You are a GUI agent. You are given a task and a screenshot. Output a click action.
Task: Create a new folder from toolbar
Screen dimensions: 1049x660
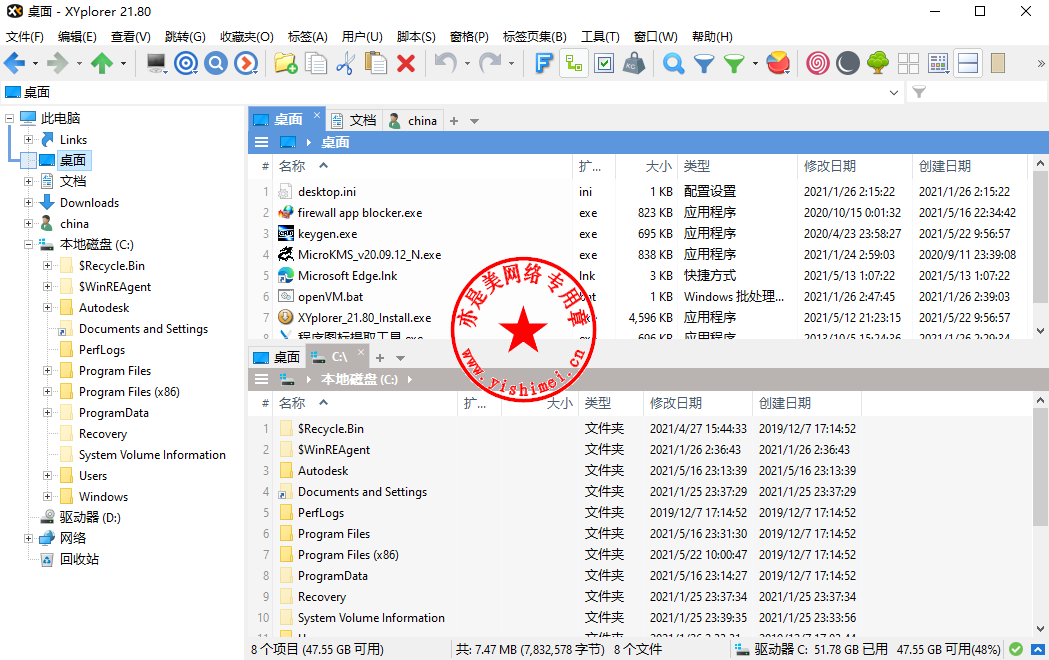coord(286,64)
